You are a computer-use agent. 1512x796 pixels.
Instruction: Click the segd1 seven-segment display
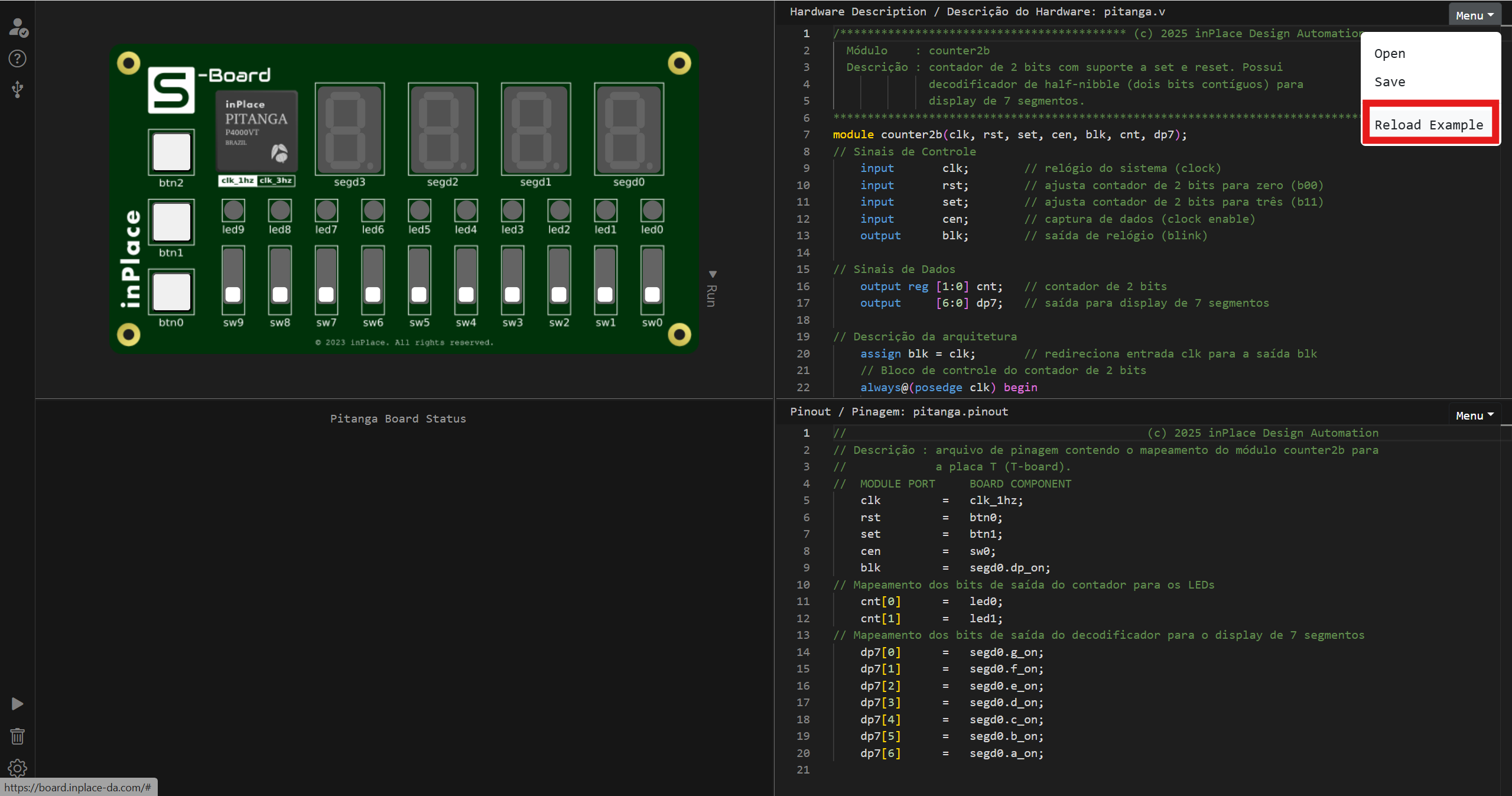(x=536, y=129)
